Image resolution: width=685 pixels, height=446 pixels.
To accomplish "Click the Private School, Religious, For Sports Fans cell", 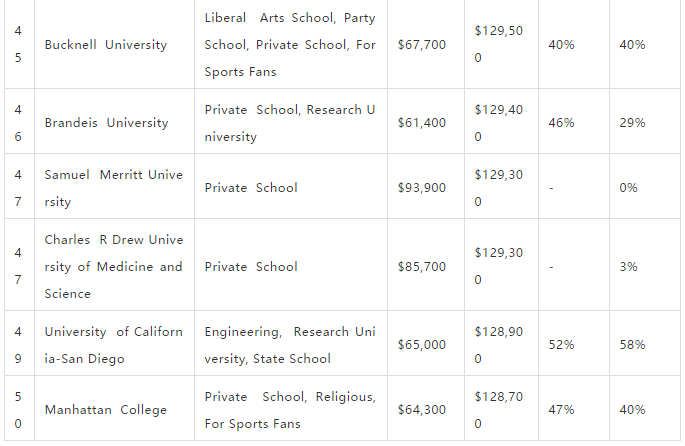I will click(x=291, y=410).
